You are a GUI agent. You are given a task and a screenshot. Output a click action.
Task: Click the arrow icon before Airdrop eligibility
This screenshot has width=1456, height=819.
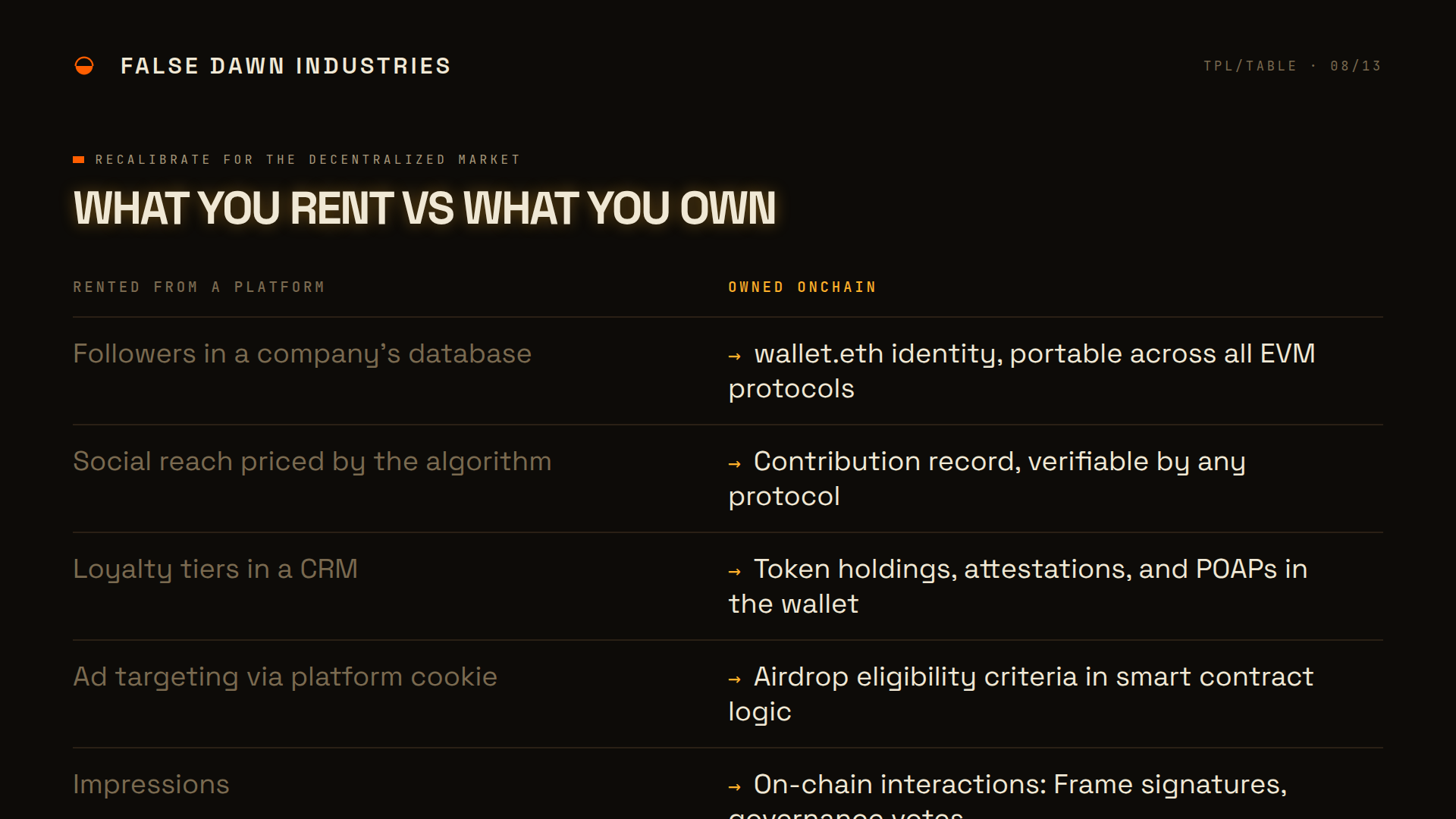[734, 679]
